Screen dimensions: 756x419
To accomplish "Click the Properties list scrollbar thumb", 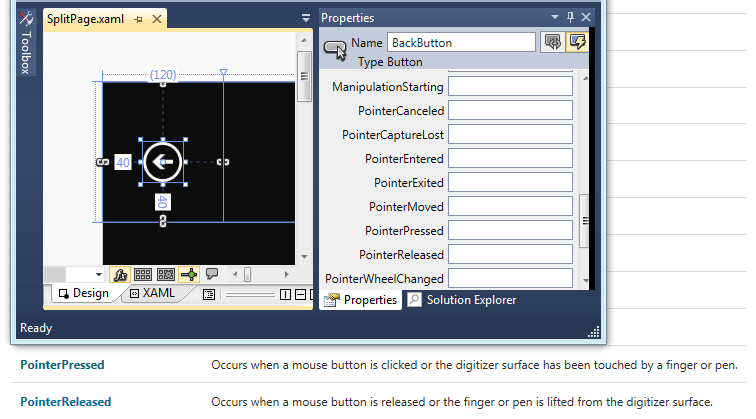I will point(584,221).
